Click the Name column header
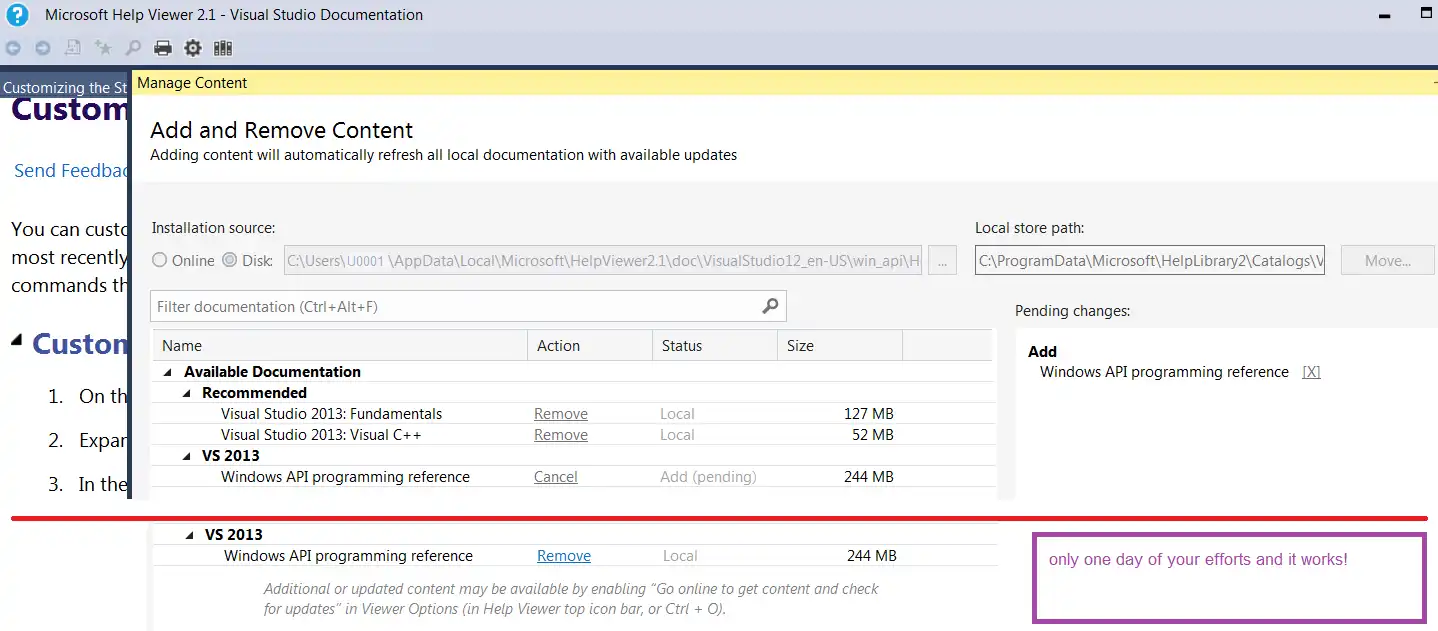 (340, 345)
